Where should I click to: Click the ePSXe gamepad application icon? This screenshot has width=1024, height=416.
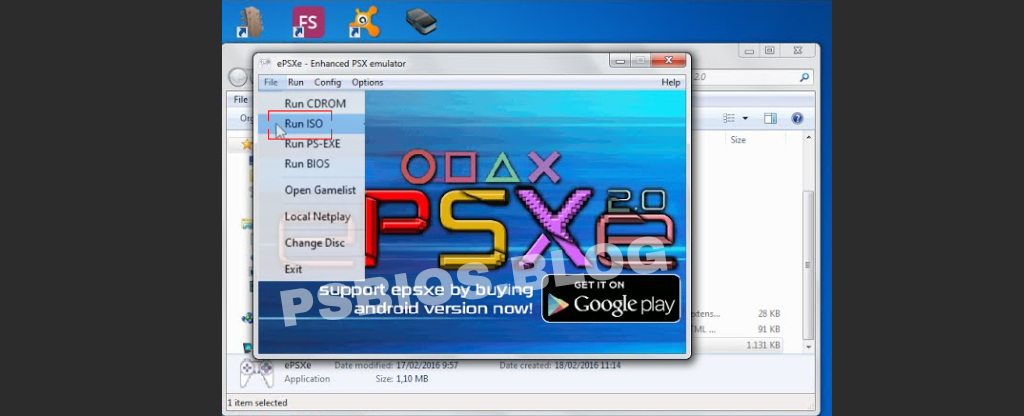[256, 372]
